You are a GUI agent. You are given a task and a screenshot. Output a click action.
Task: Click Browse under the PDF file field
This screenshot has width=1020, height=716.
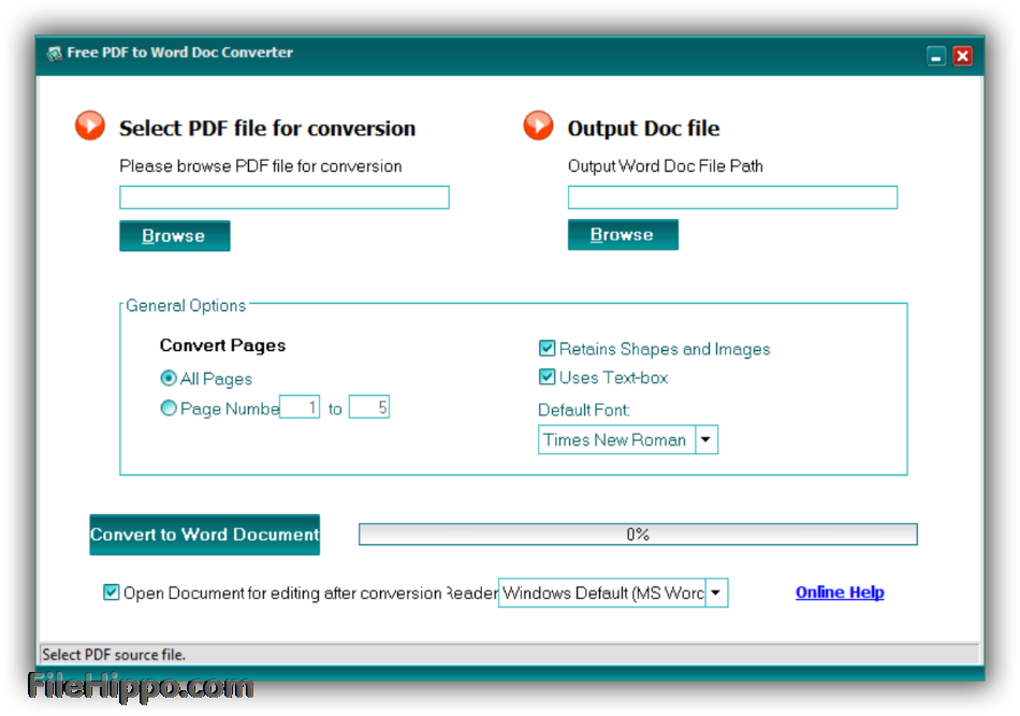click(174, 236)
